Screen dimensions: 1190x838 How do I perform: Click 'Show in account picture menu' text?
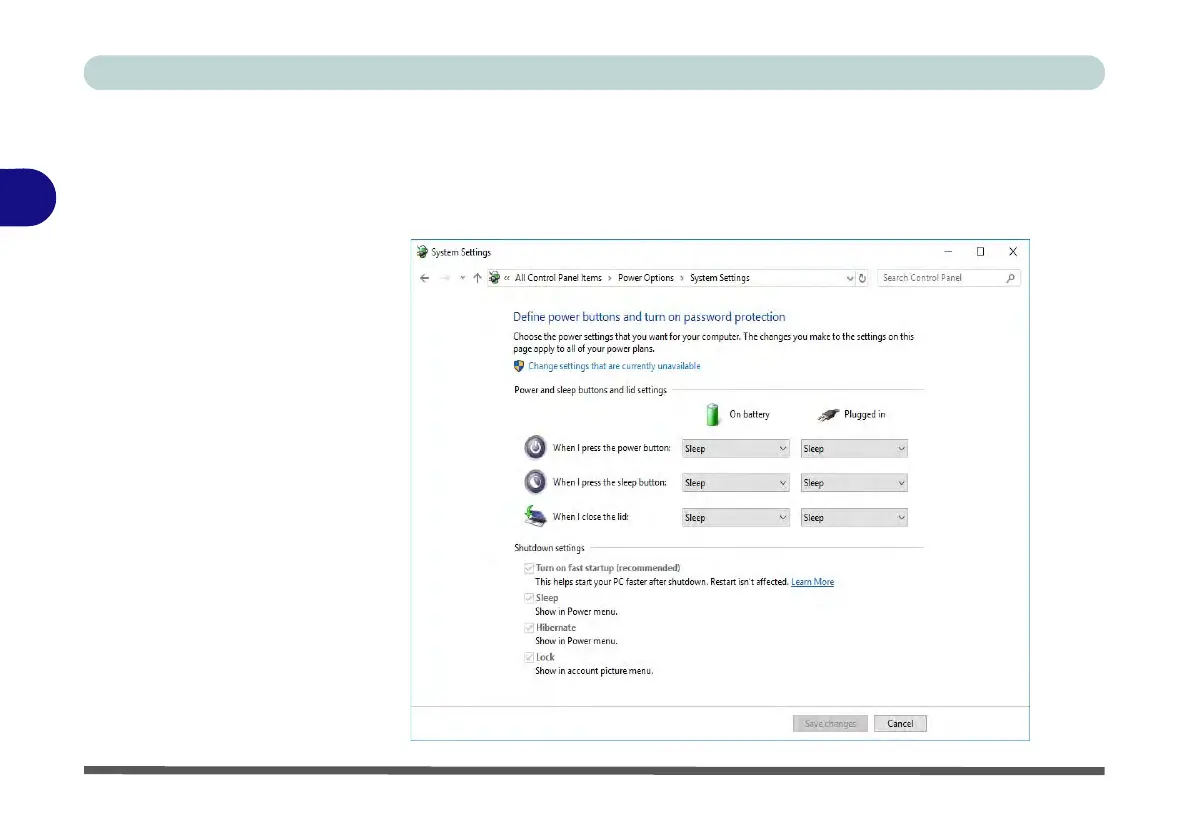coord(594,671)
